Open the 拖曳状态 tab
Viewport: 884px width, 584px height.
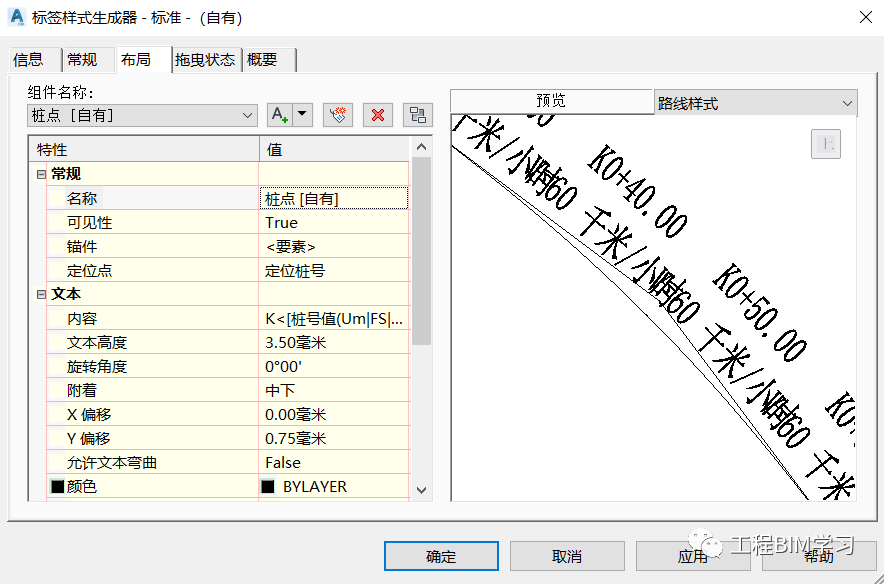205,60
